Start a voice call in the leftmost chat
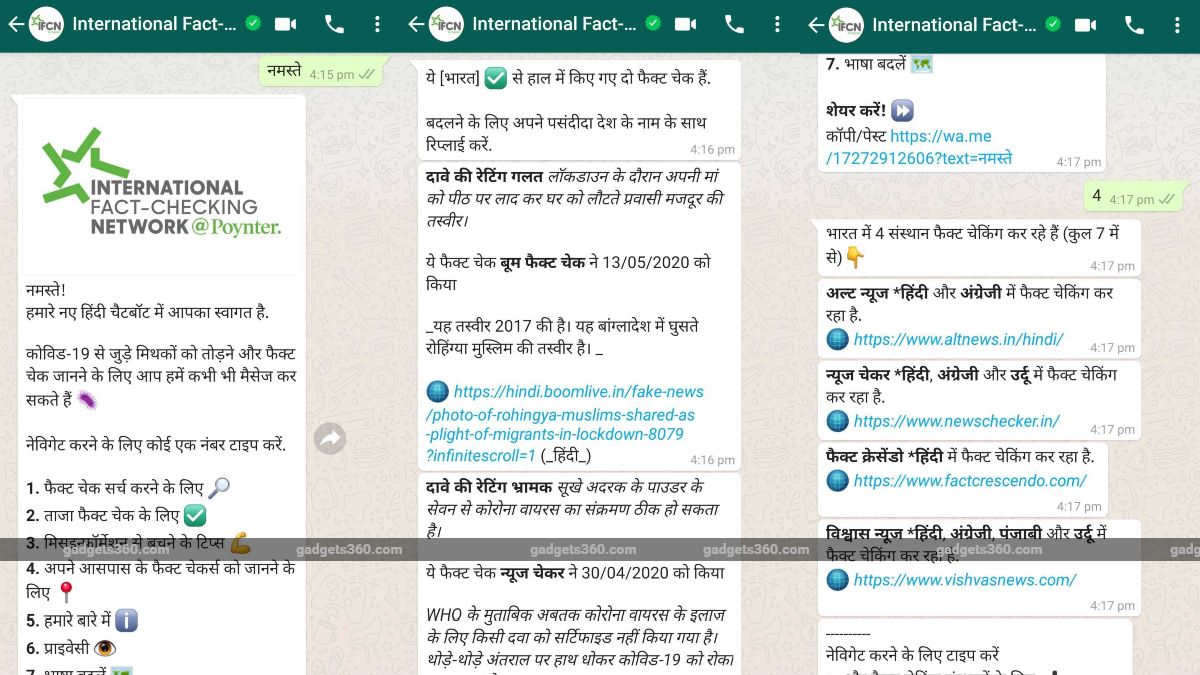This screenshot has height=675, width=1200. tap(334, 25)
